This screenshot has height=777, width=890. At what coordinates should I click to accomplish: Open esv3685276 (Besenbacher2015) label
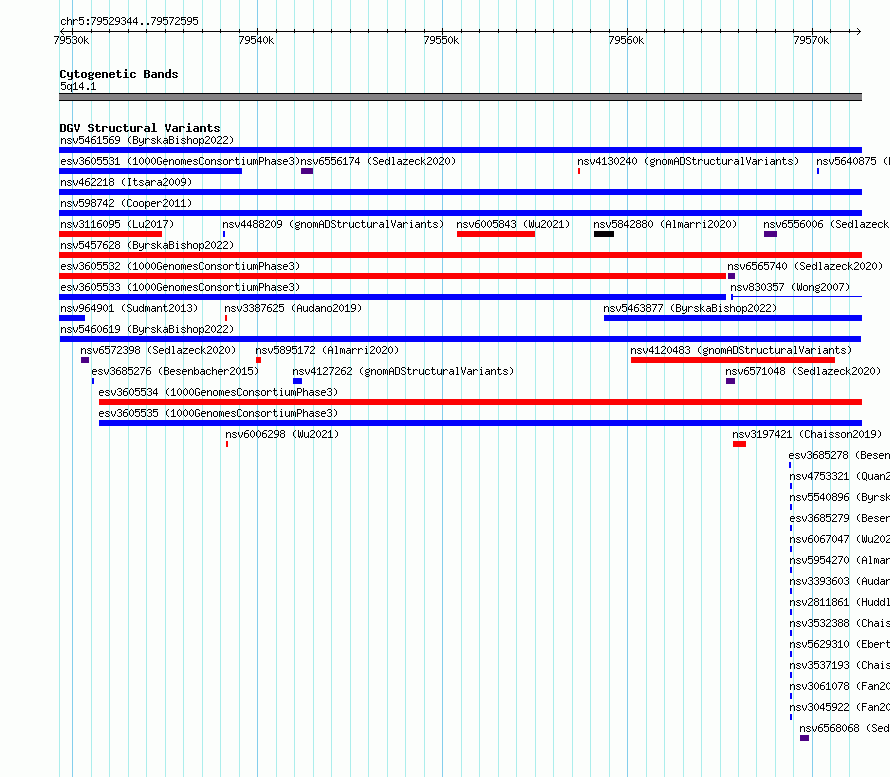coord(175,371)
